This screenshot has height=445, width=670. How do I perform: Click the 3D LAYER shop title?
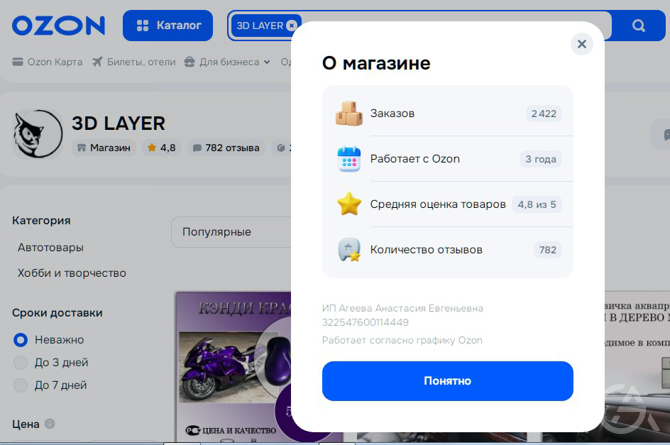pyautogui.click(x=118, y=124)
